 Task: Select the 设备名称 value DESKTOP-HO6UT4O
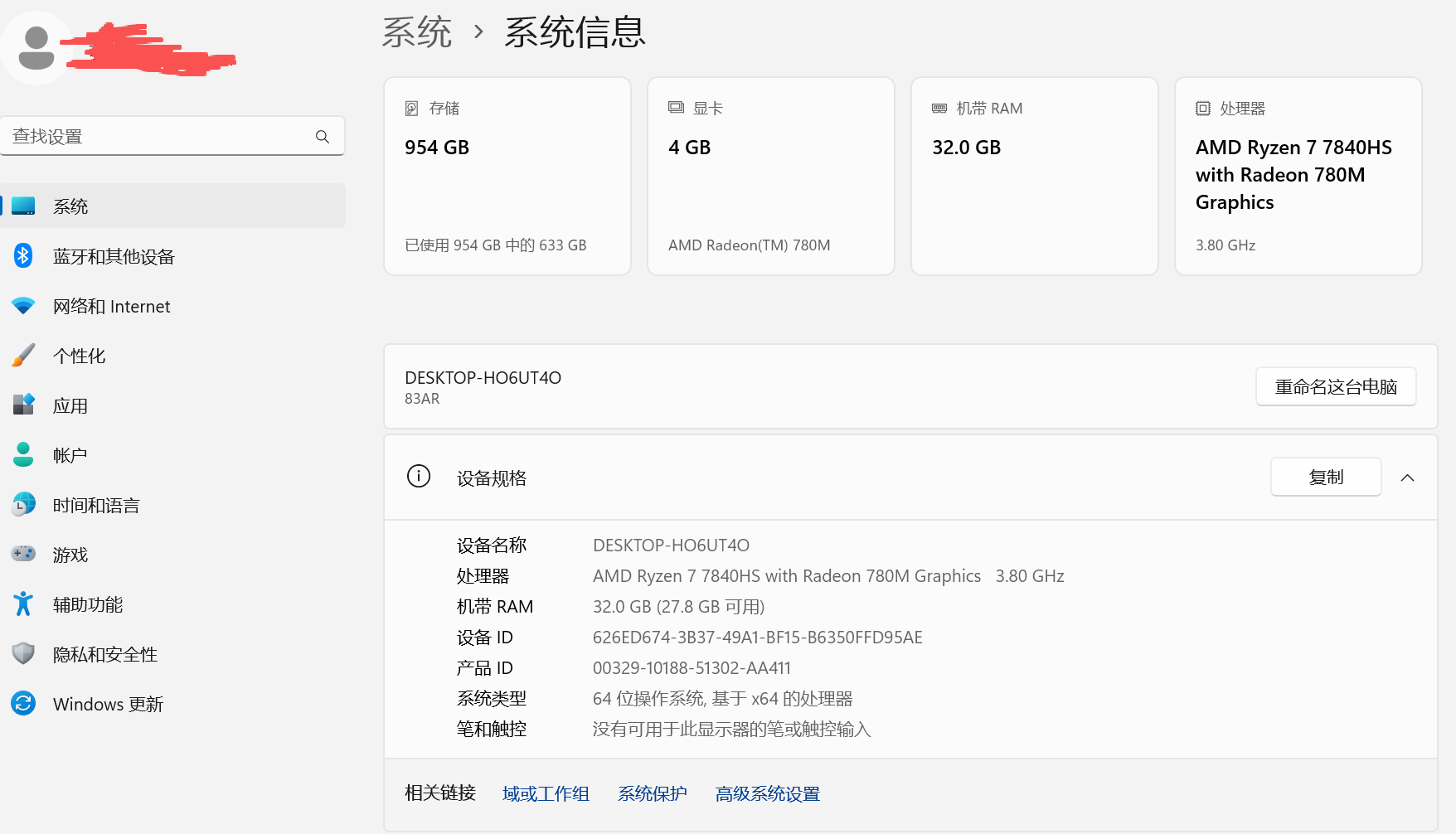click(671, 545)
